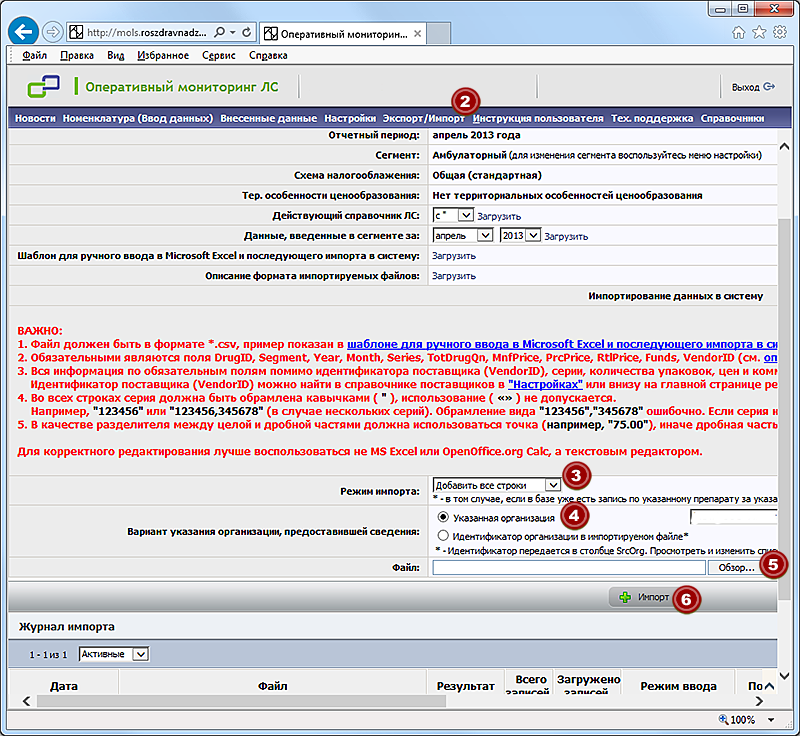The height and width of the screenshot is (736, 800).
Task: Click the organization field beside Указанная организация
Action: (734, 517)
